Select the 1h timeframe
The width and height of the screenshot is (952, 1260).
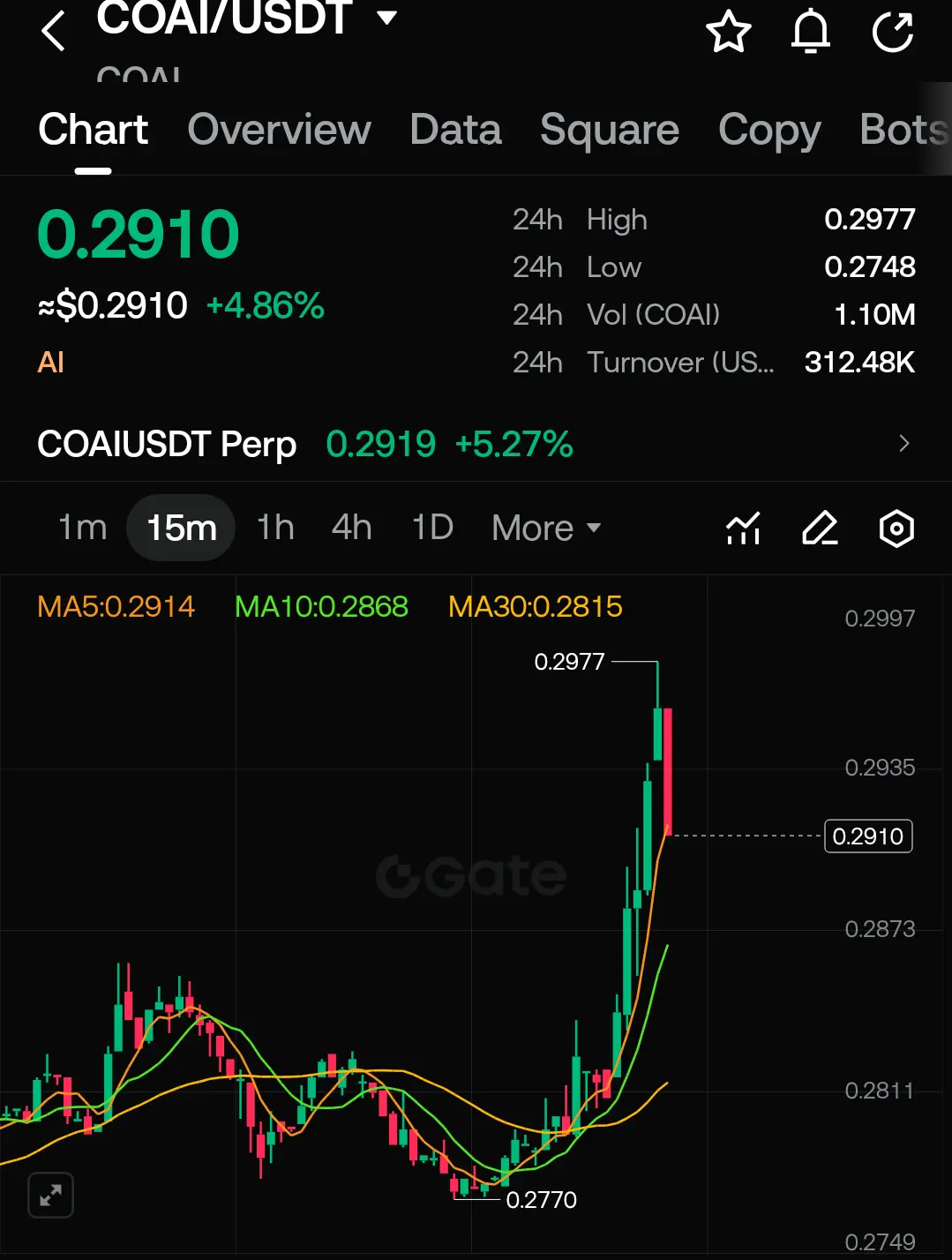coord(275,528)
